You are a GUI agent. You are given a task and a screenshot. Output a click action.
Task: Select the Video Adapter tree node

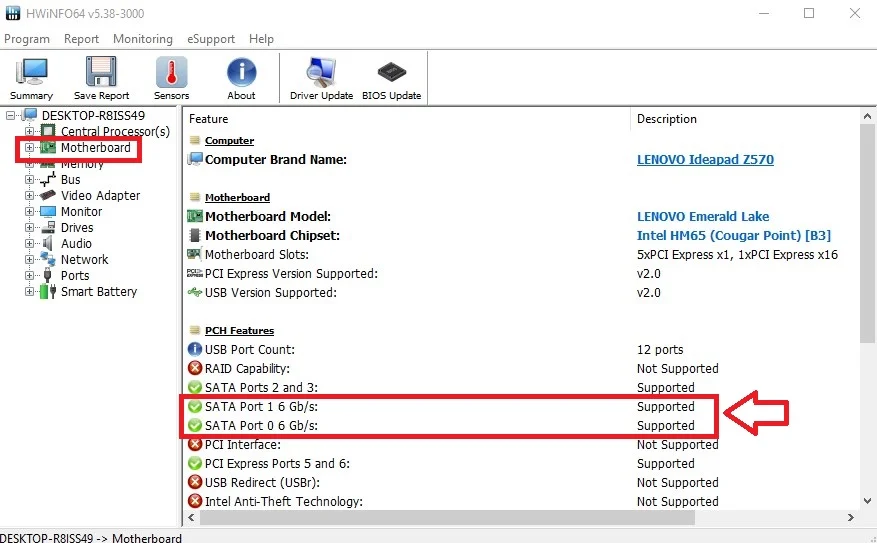[x=100, y=196]
